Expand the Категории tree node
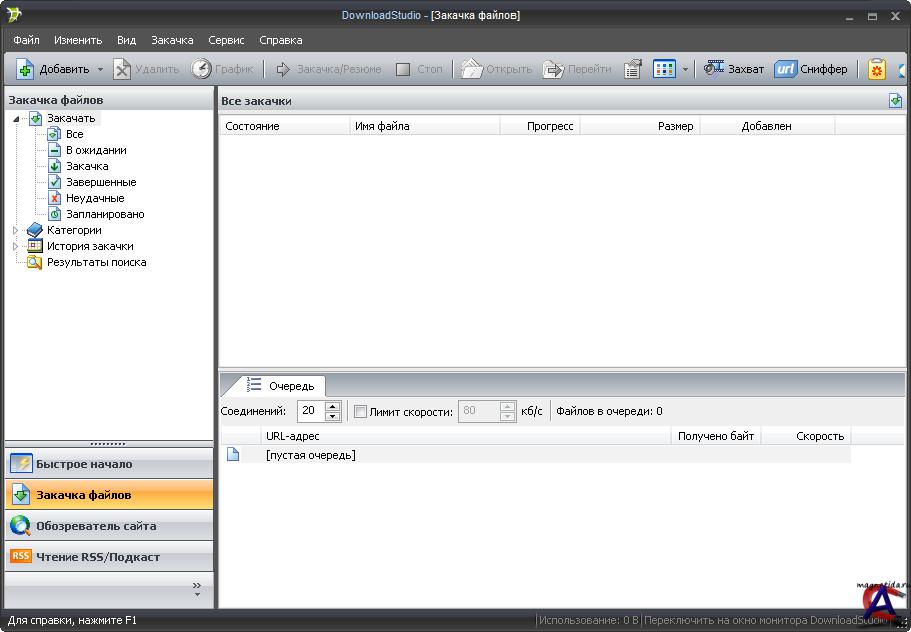Viewport: 911px width, 632px height. 15,230
